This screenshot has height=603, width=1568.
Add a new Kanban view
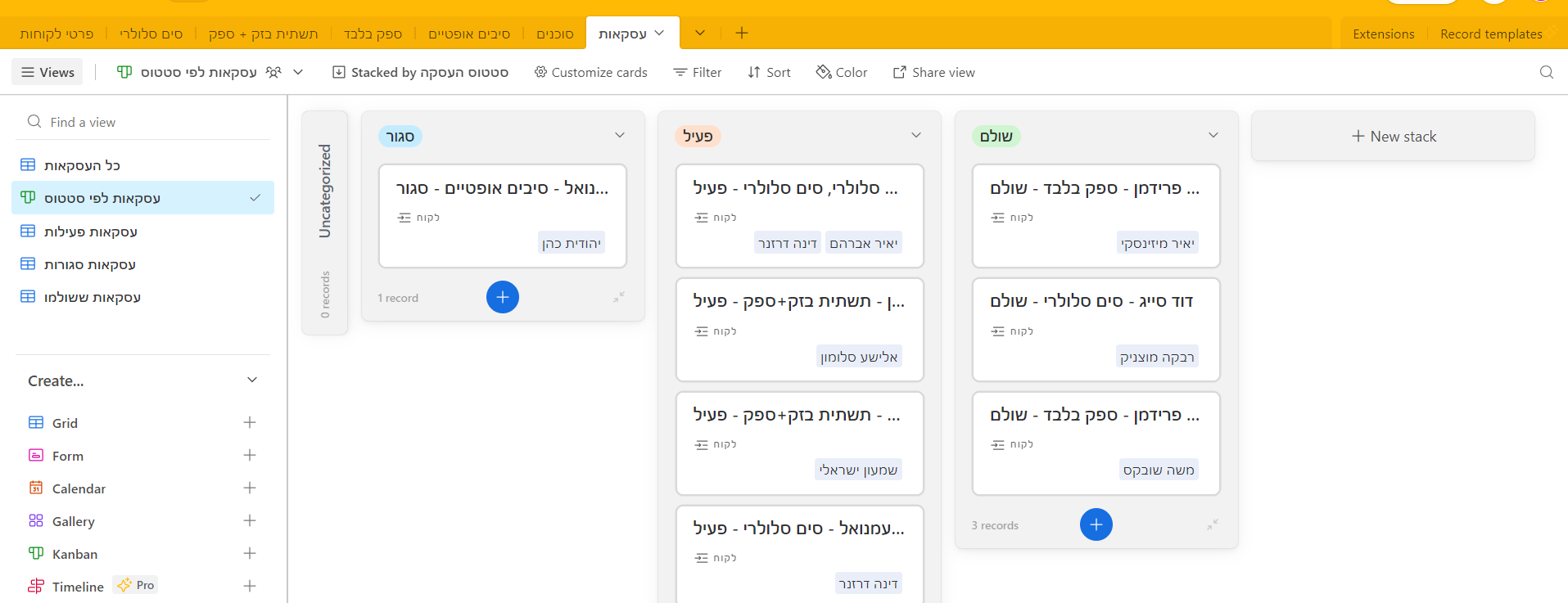250,554
